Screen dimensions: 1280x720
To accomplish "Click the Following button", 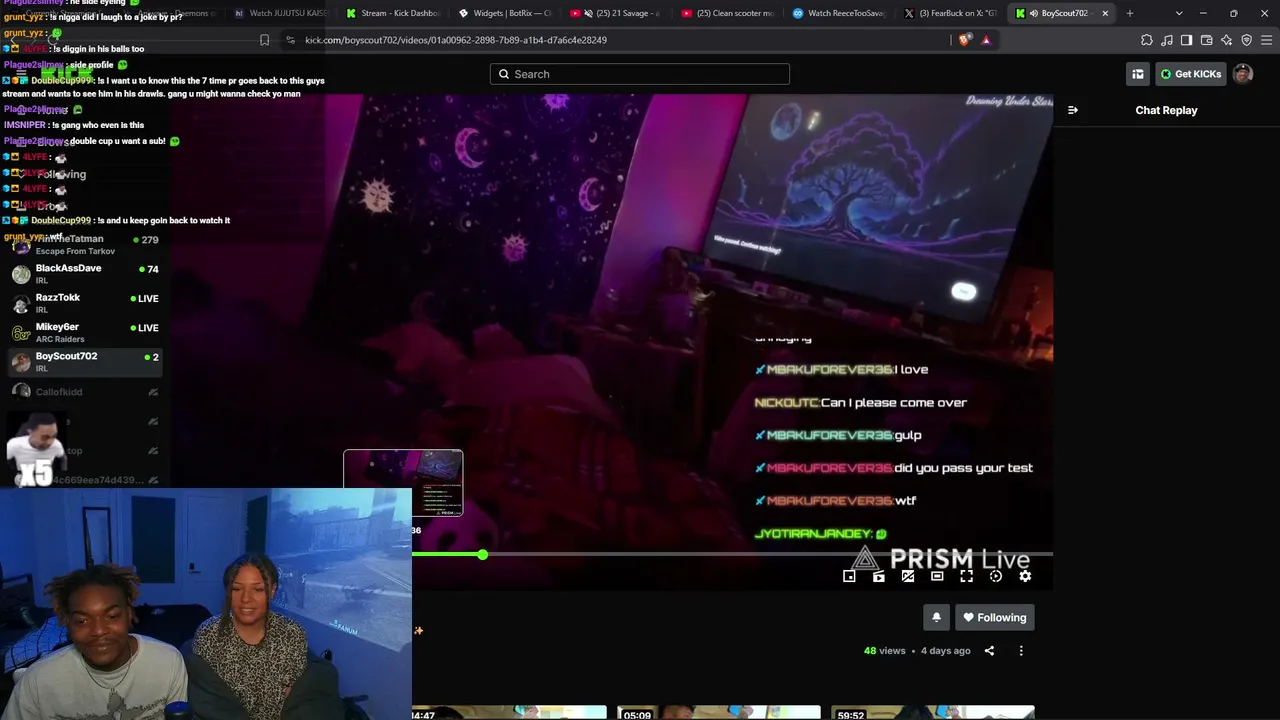I will 994,617.
